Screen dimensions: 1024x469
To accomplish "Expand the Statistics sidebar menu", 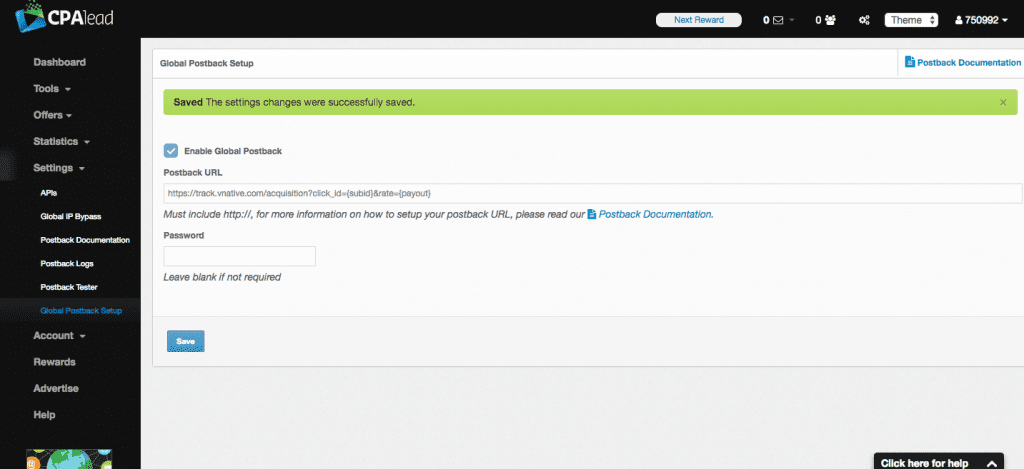I will click(62, 141).
